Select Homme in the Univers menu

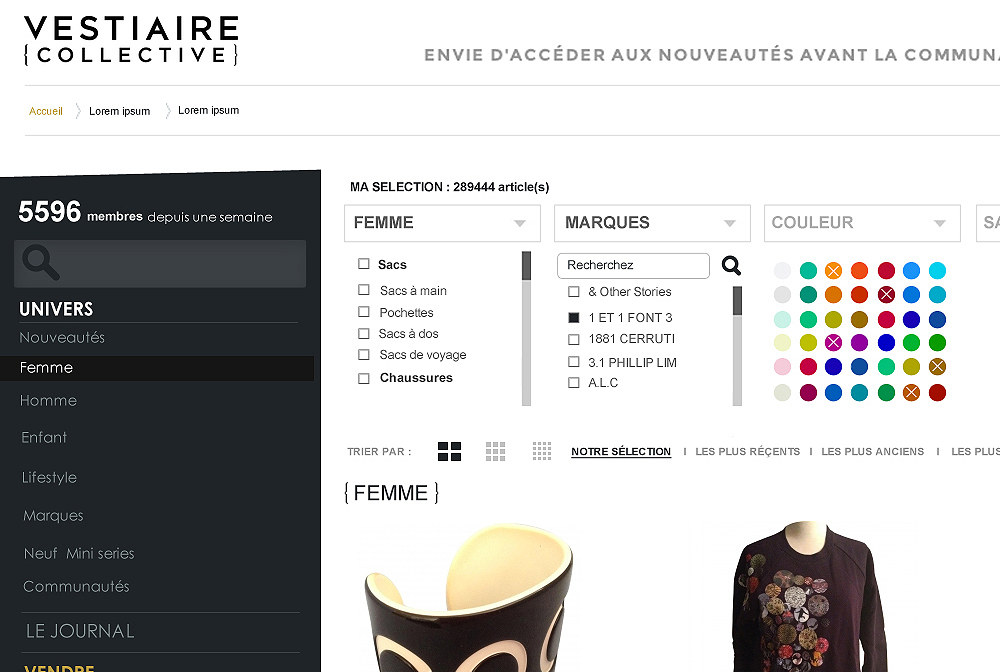pos(48,400)
